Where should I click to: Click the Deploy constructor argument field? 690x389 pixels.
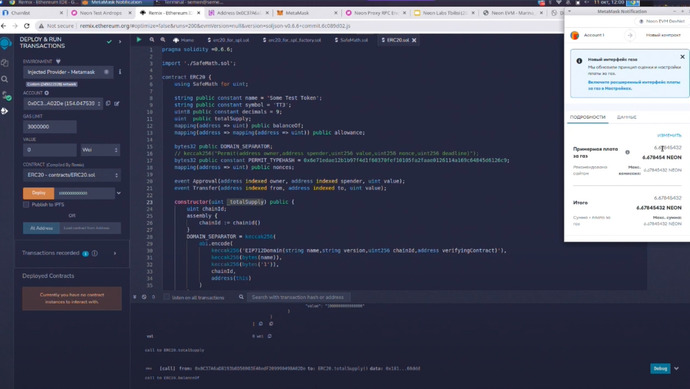(84, 193)
